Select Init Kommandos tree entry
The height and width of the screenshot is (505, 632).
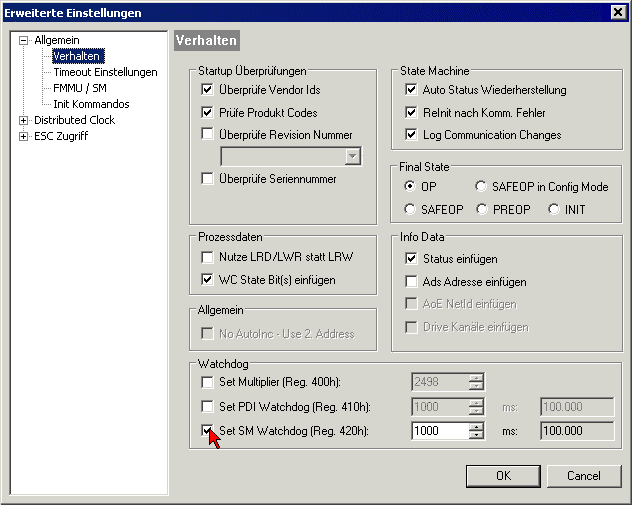(x=91, y=104)
